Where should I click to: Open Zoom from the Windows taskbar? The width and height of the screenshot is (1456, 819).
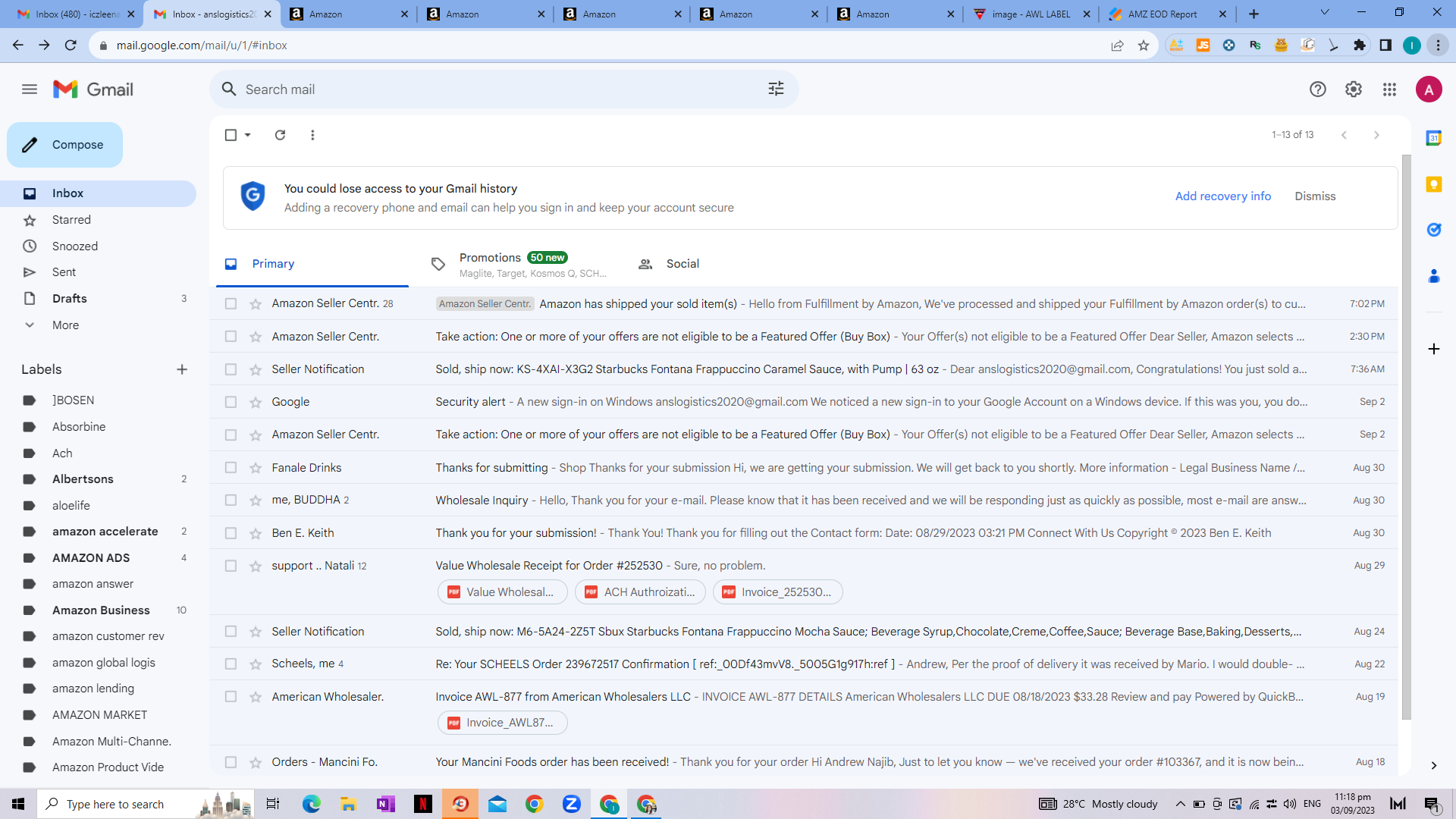coord(572,804)
